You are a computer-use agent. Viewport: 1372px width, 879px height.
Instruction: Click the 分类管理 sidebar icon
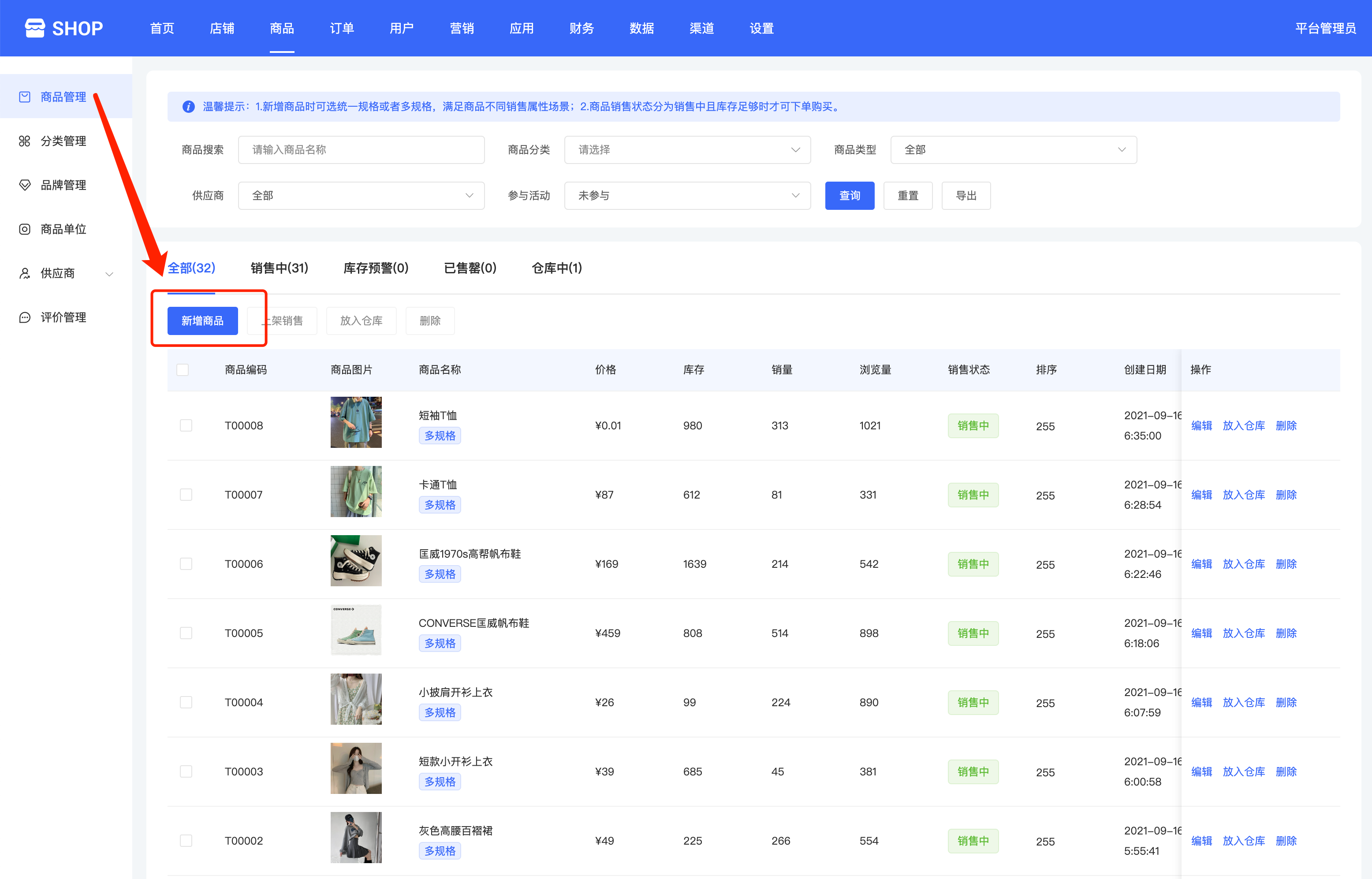[25, 141]
